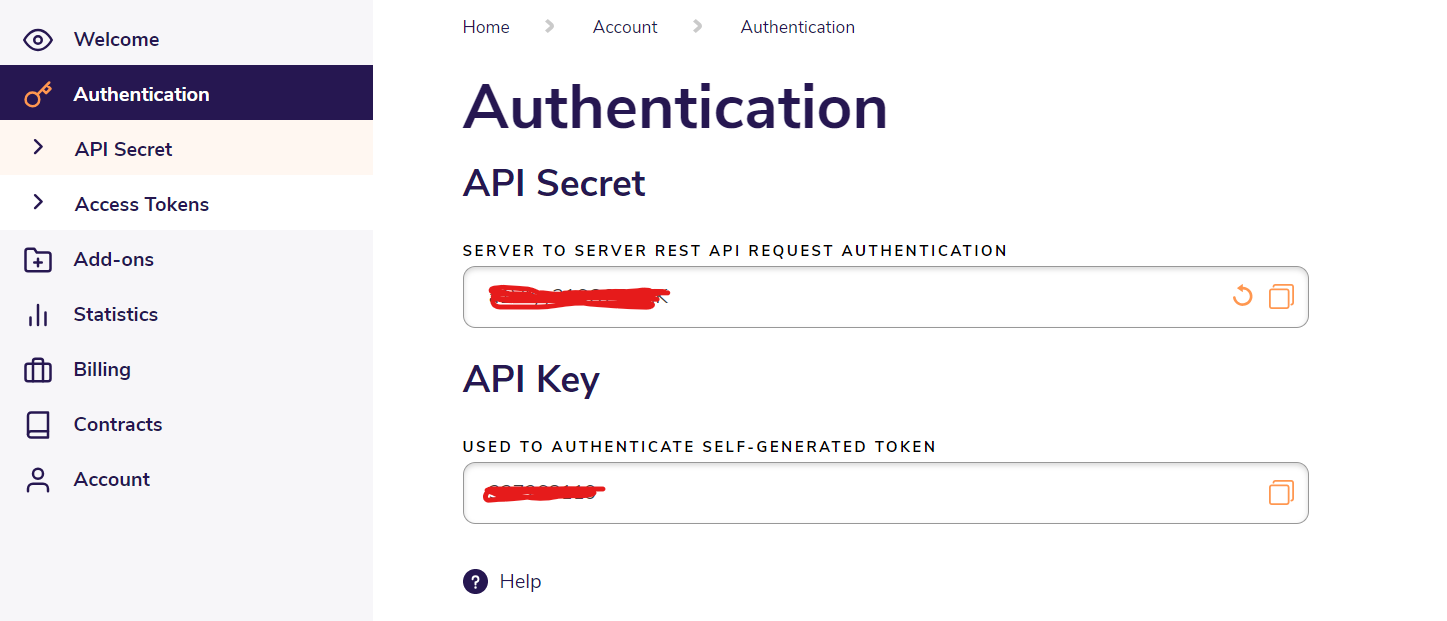1447x621 pixels.
Task: Click the Help question mark icon
Action: [x=475, y=582]
